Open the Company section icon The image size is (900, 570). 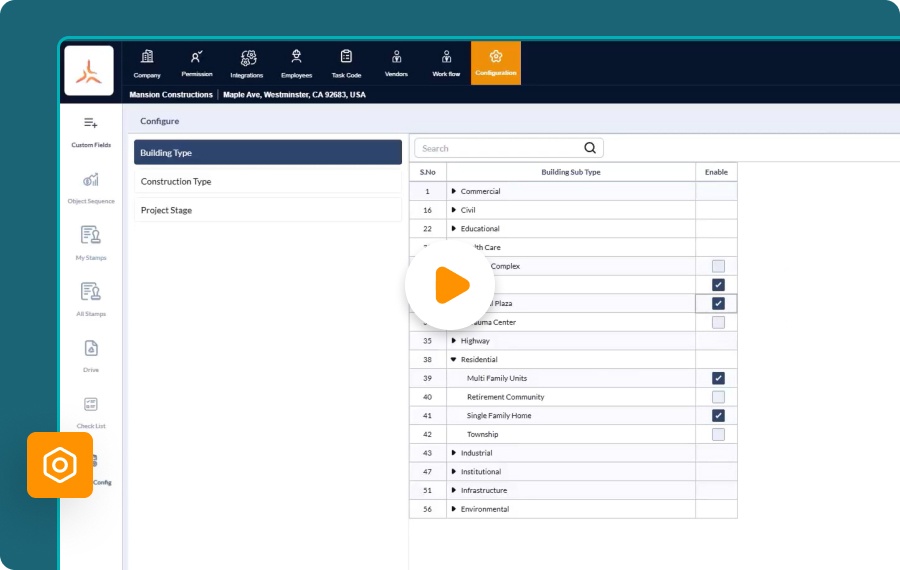pos(147,56)
